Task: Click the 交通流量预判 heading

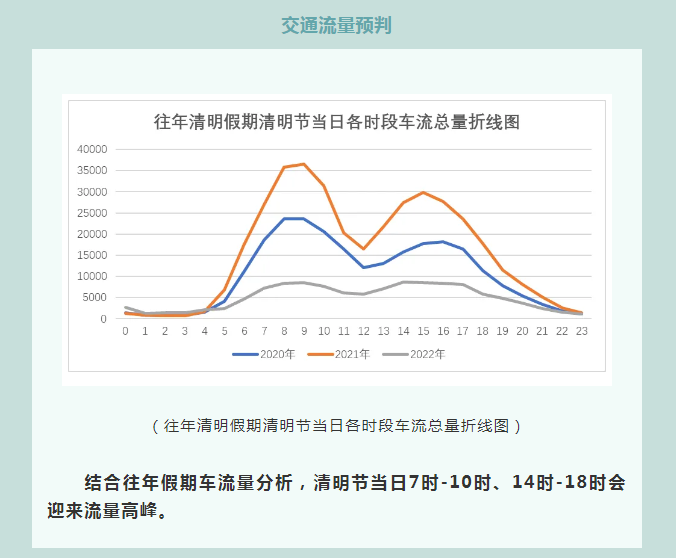Action: 336,24
